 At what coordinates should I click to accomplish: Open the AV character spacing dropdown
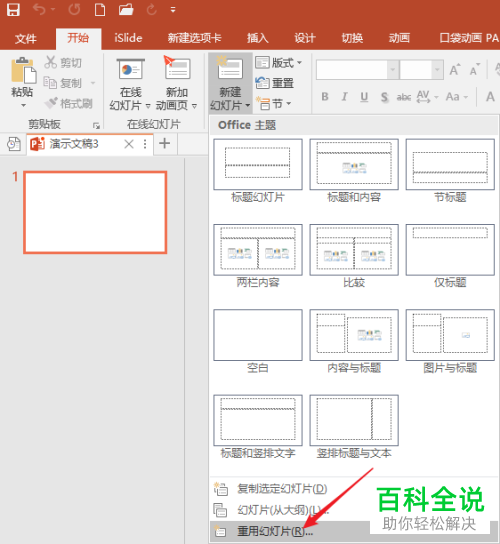427,97
